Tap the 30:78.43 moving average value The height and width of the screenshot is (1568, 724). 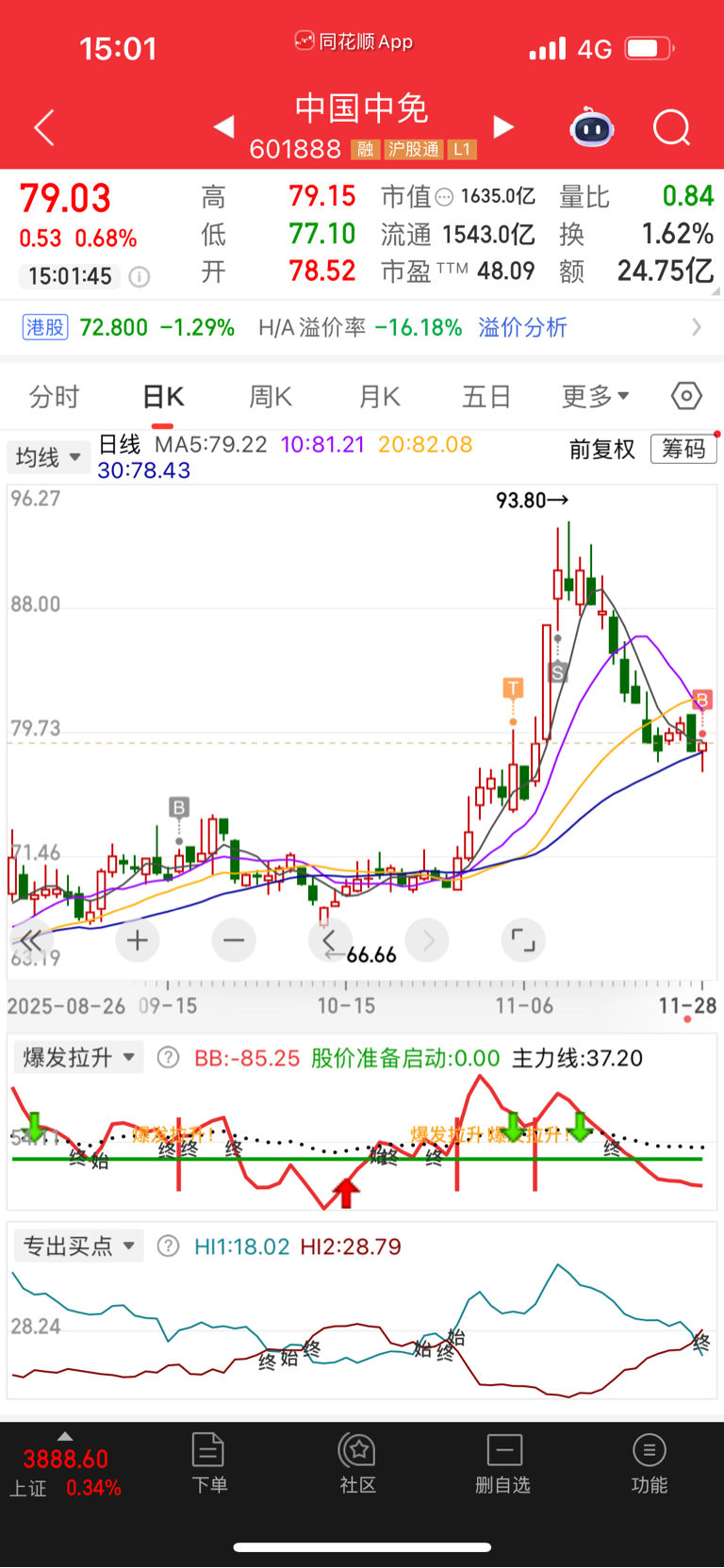(144, 470)
